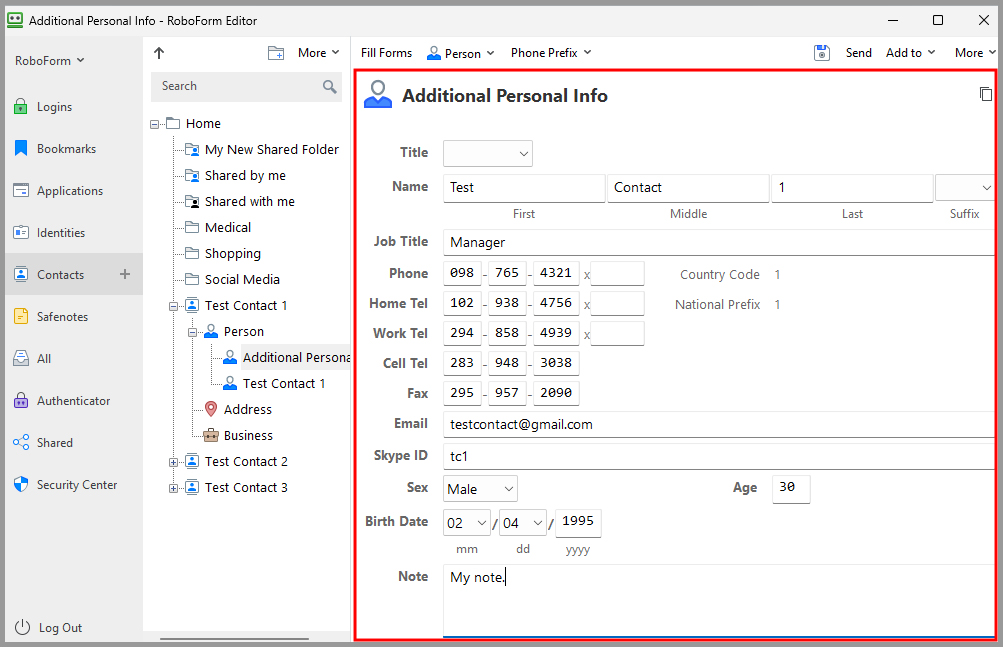Click the Phone extension field
Image resolution: width=1003 pixels, height=647 pixels.
coord(617,273)
